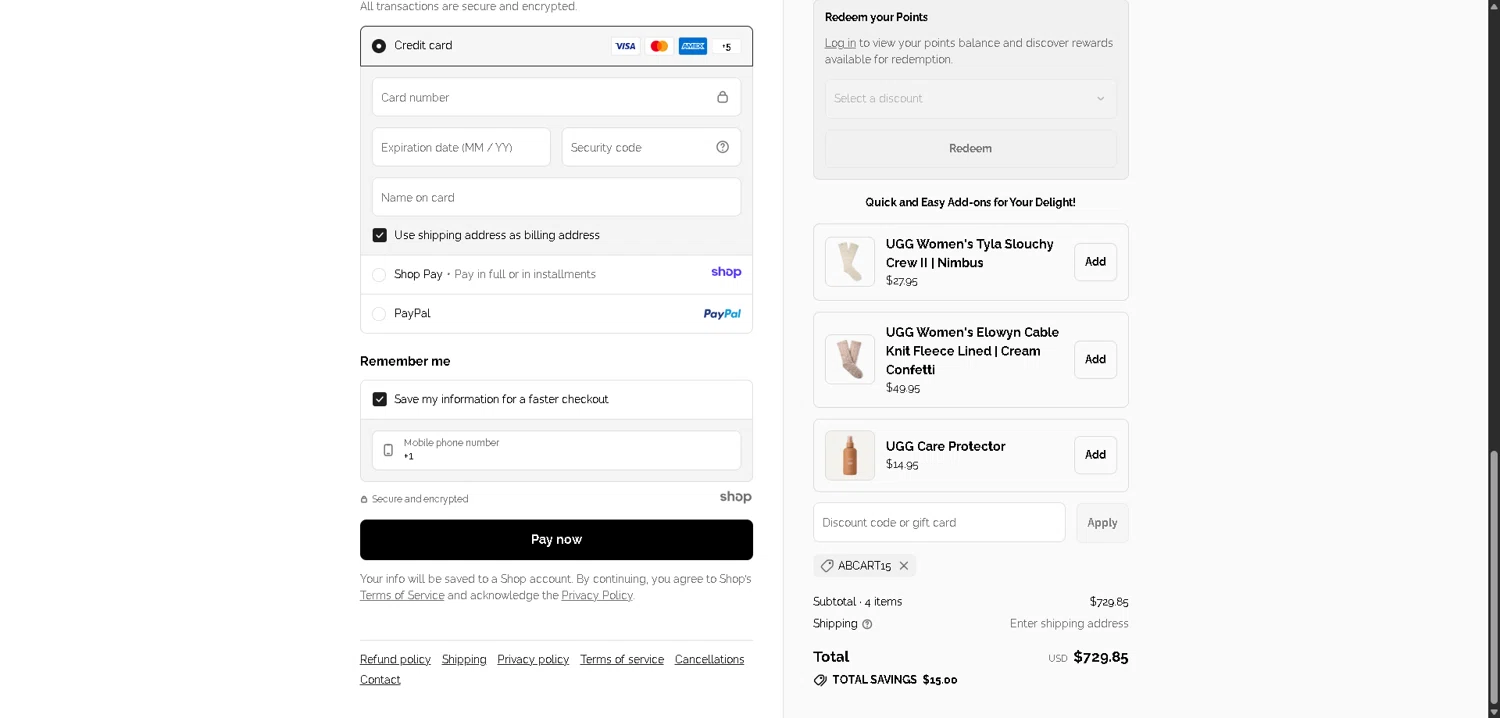
Task: Open the Terms of service footer link
Action: pos(622,660)
